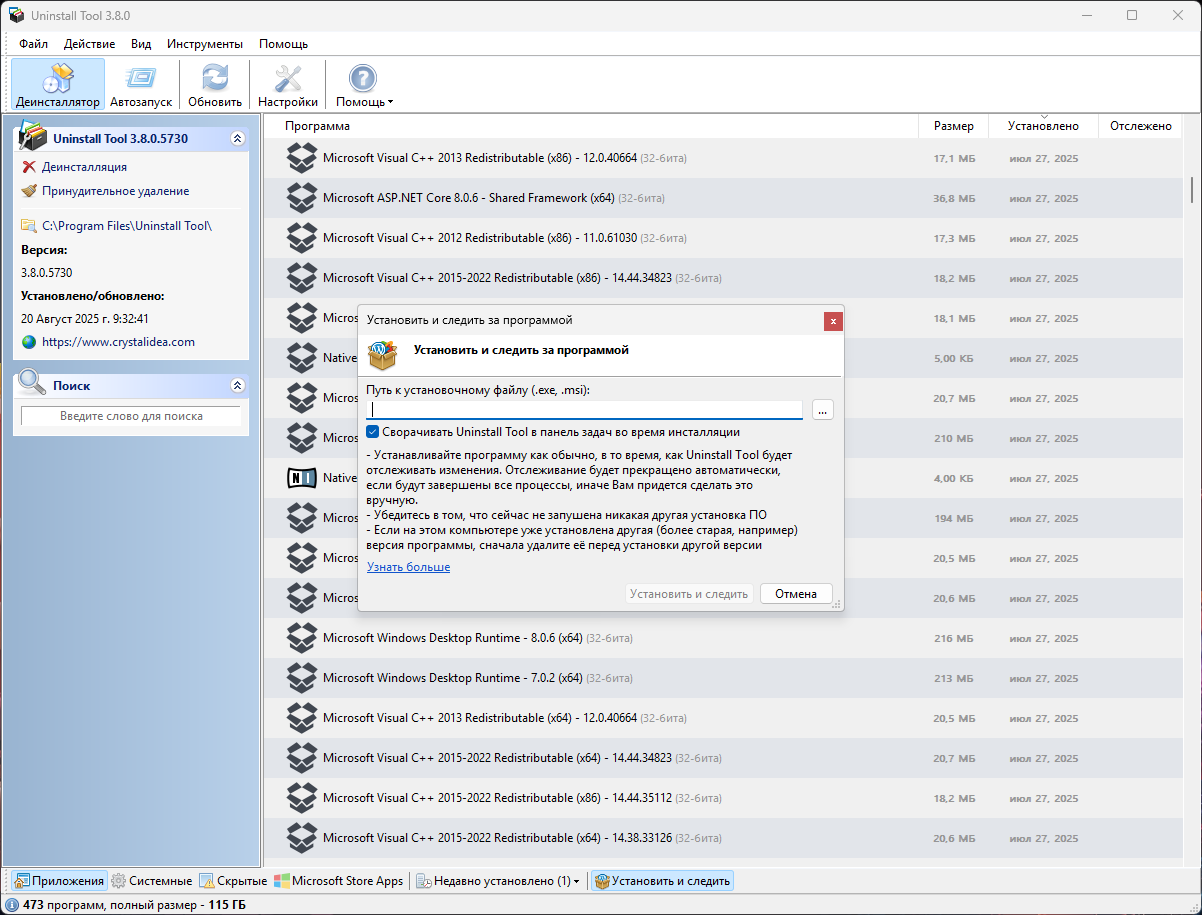Open the Помощь menu in menu bar
Image resolution: width=1202 pixels, height=915 pixels.
[x=283, y=44]
